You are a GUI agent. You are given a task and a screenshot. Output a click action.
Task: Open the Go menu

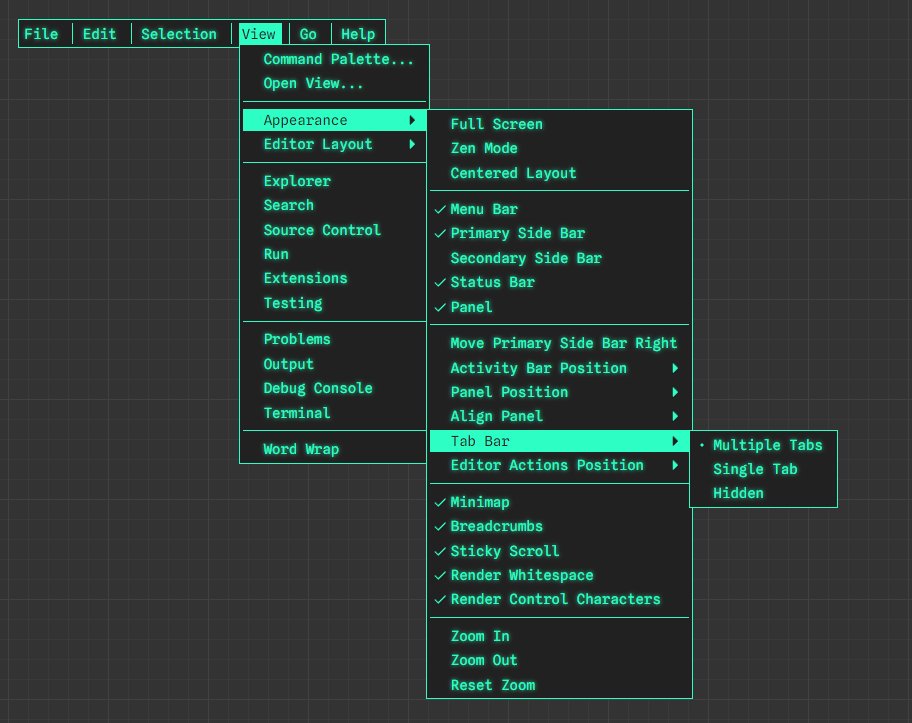308,34
